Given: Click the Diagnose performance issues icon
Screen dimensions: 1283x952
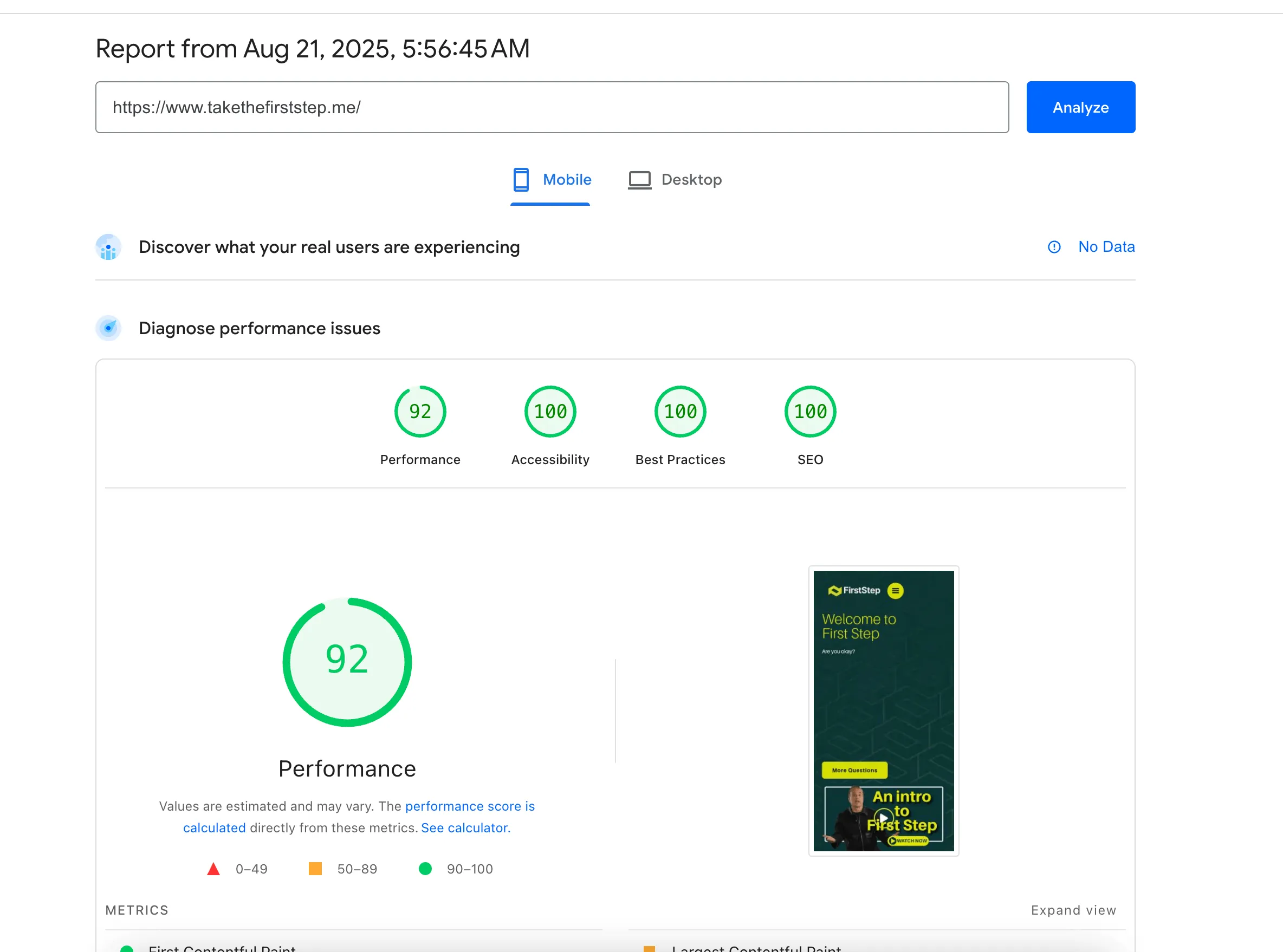Looking at the screenshot, I should point(108,329).
